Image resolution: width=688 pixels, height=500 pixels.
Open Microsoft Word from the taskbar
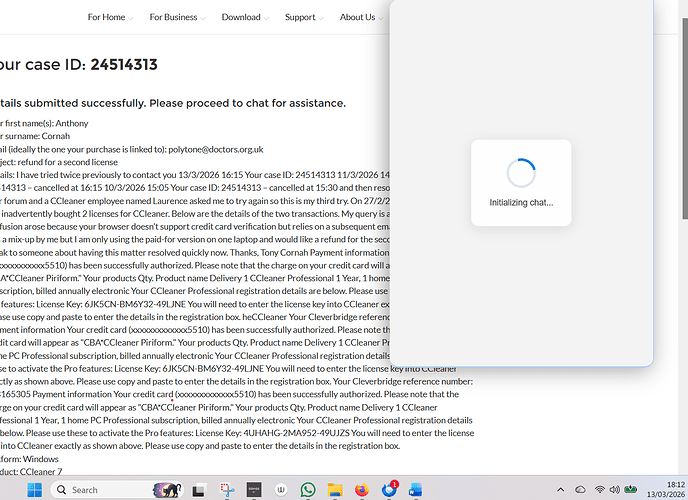tap(415, 489)
